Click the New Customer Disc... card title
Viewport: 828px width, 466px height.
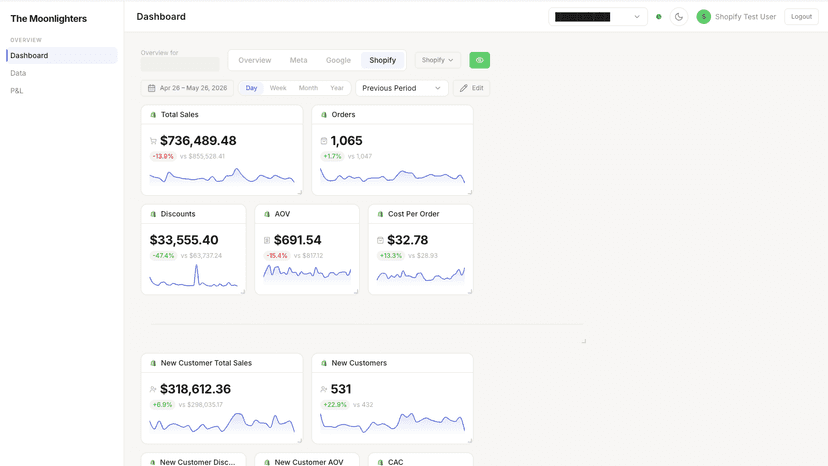pos(197,462)
